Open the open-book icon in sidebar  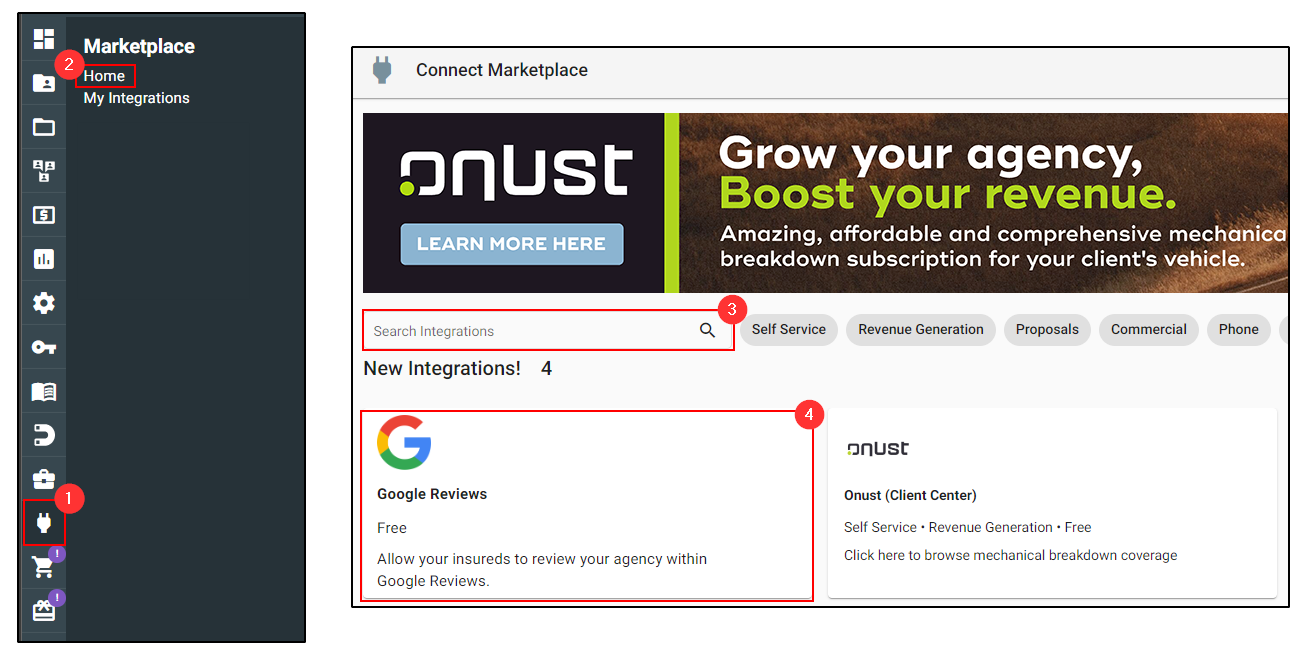(x=44, y=391)
